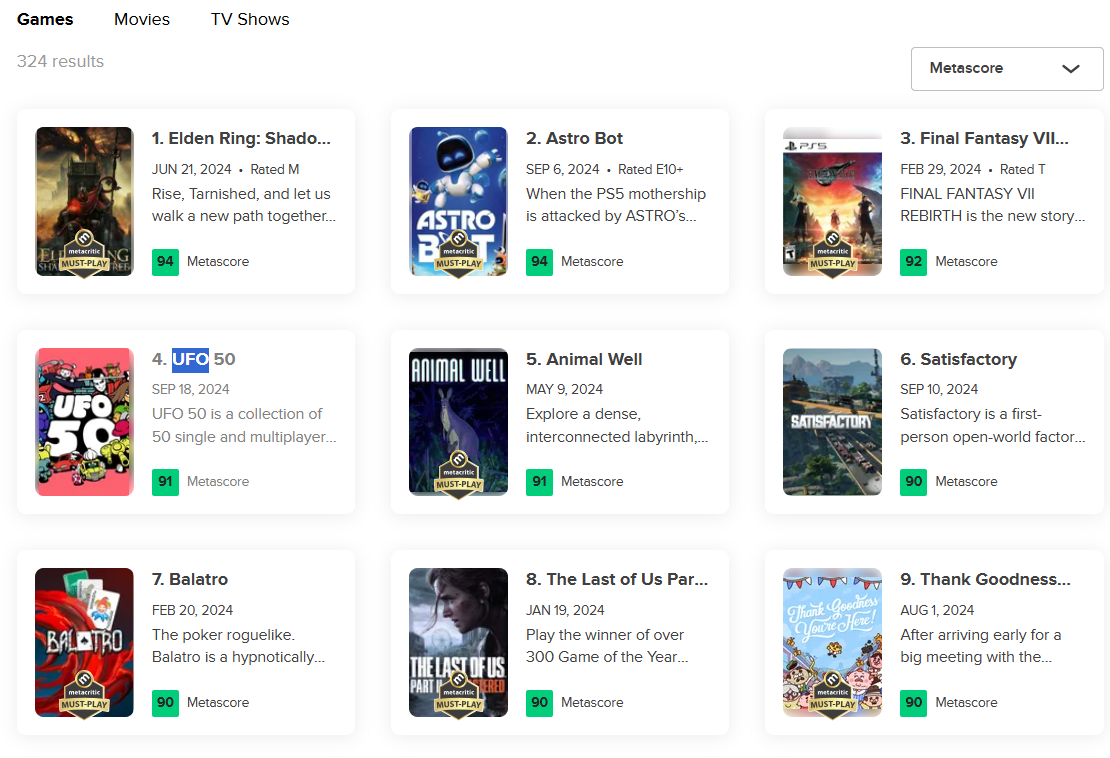
Task: Click 'When the PS5 mothership' description
Action: pos(616,194)
